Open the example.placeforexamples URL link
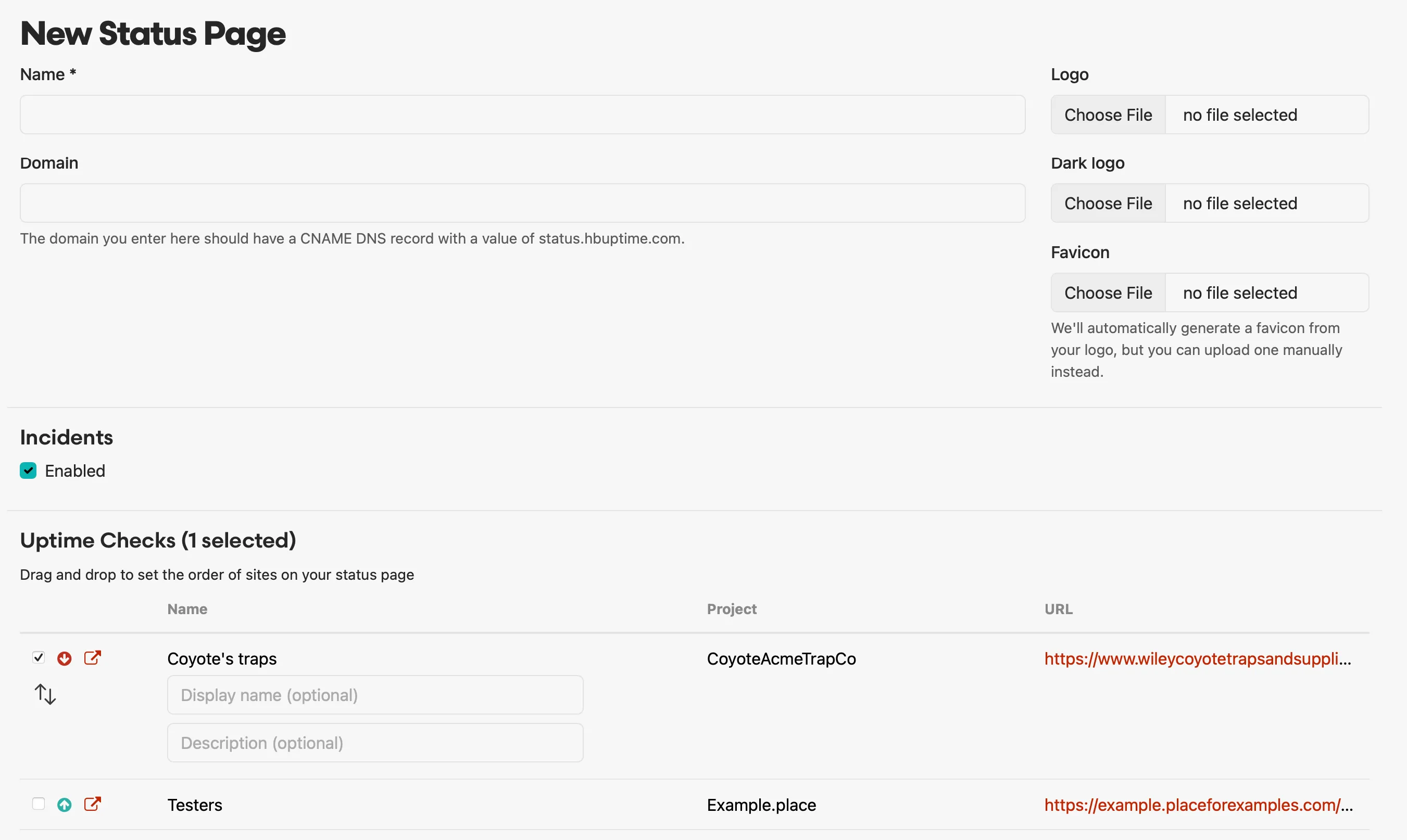The width and height of the screenshot is (1407, 840). point(1197,804)
